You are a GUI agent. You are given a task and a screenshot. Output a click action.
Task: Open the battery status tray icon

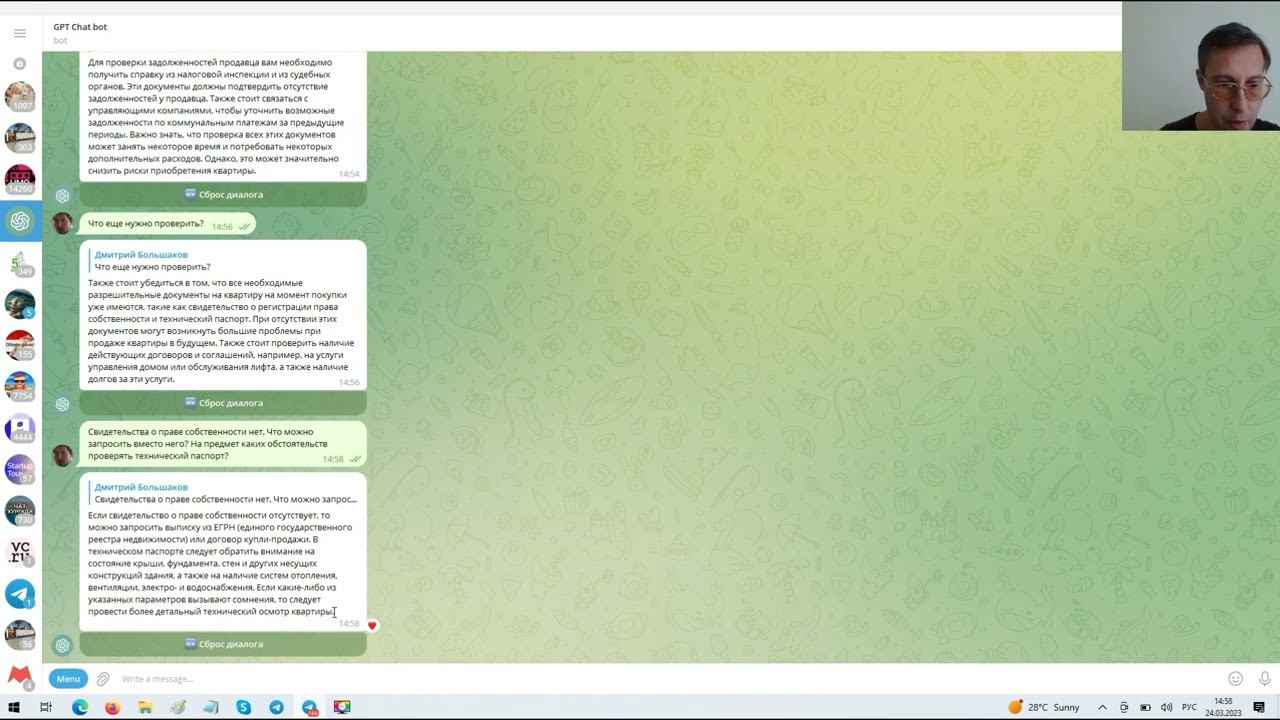pyautogui.click(x=1145, y=707)
